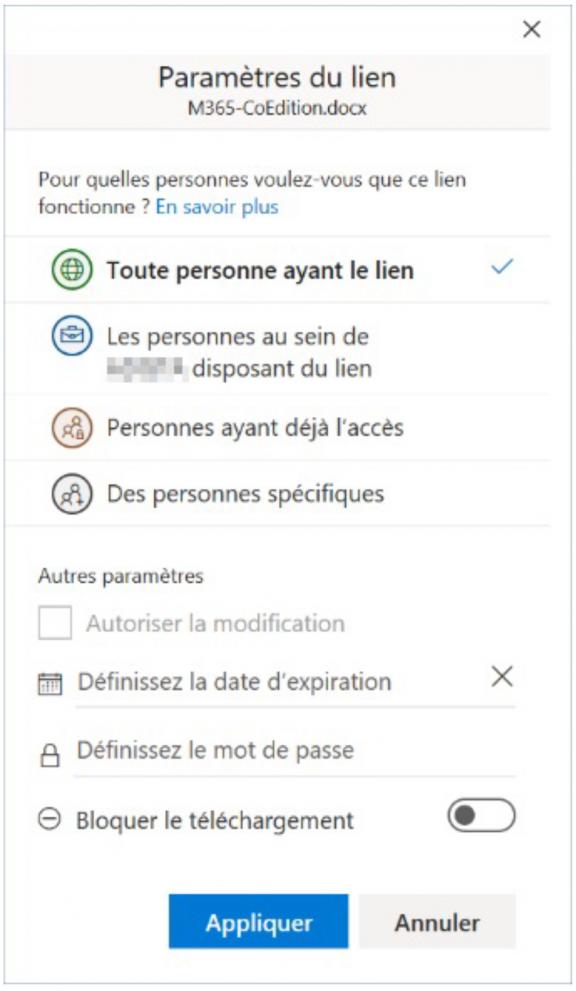The width and height of the screenshot is (576, 991).
Task: Clear the expiration date with X icon
Action: tap(502, 676)
